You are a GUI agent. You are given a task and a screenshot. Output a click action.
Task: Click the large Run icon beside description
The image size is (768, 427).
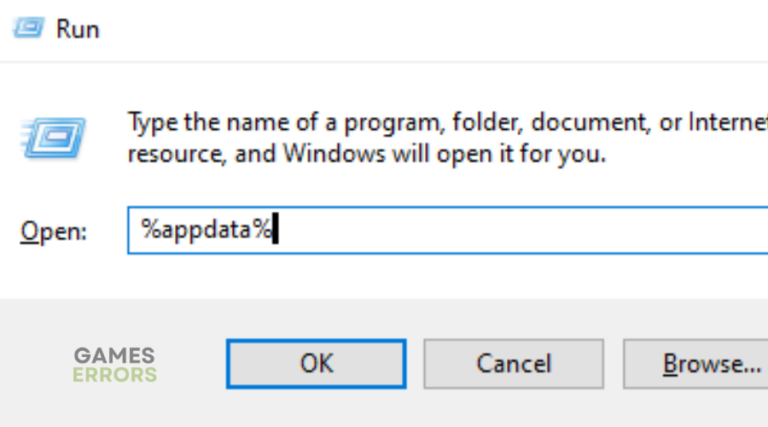(x=53, y=137)
